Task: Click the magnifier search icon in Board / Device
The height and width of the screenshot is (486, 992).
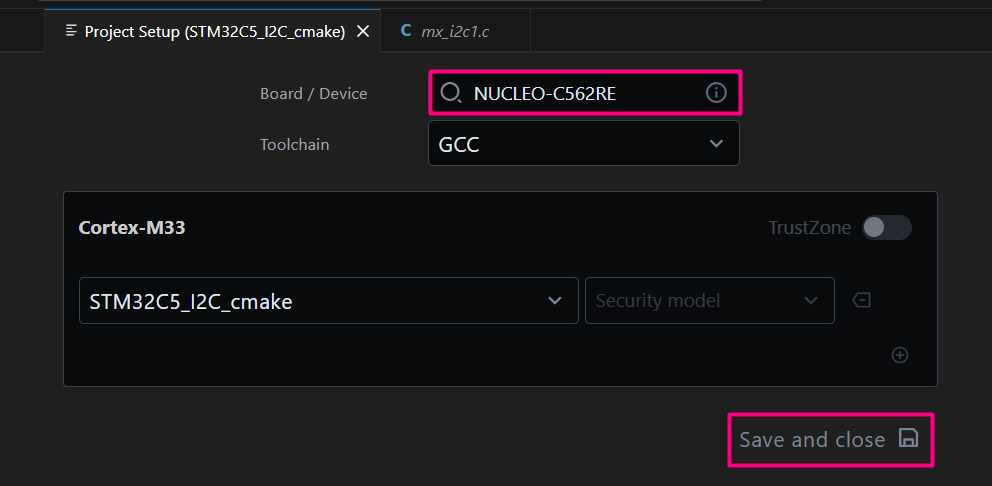Action: tap(450, 93)
